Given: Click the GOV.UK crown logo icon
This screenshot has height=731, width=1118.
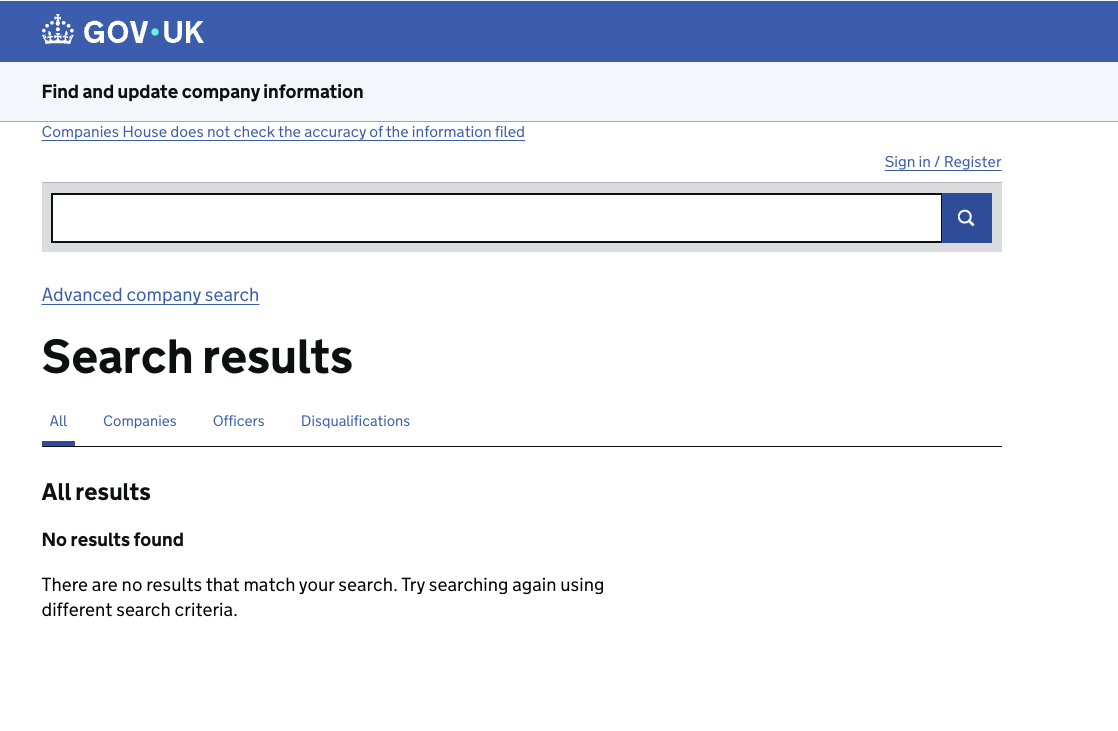Looking at the screenshot, I should pos(58,31).
